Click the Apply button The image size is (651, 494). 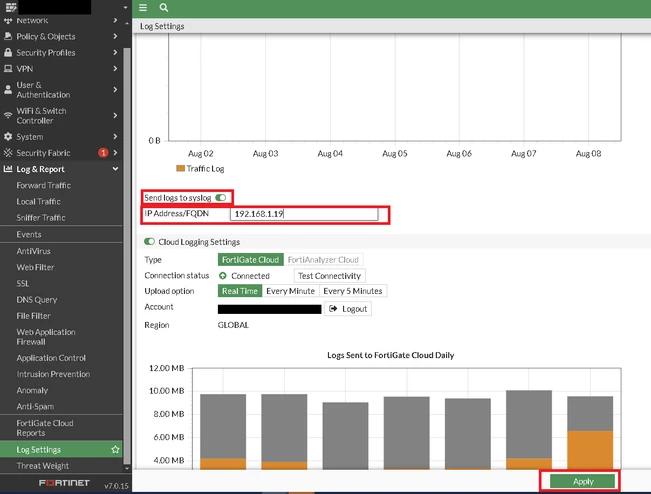click(x=582, y=481)
